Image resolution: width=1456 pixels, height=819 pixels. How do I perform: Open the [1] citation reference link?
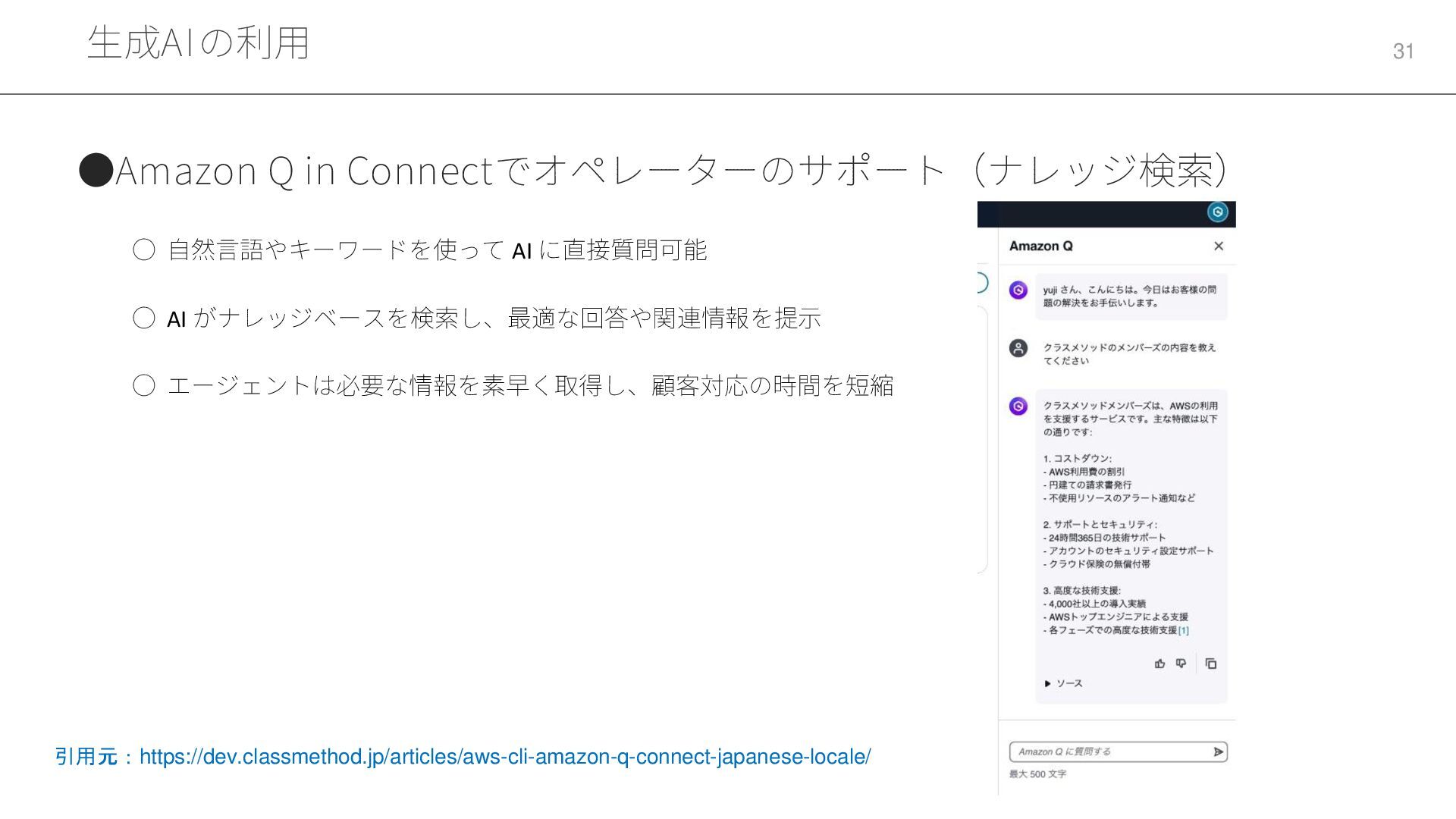tap(1183, 630)
